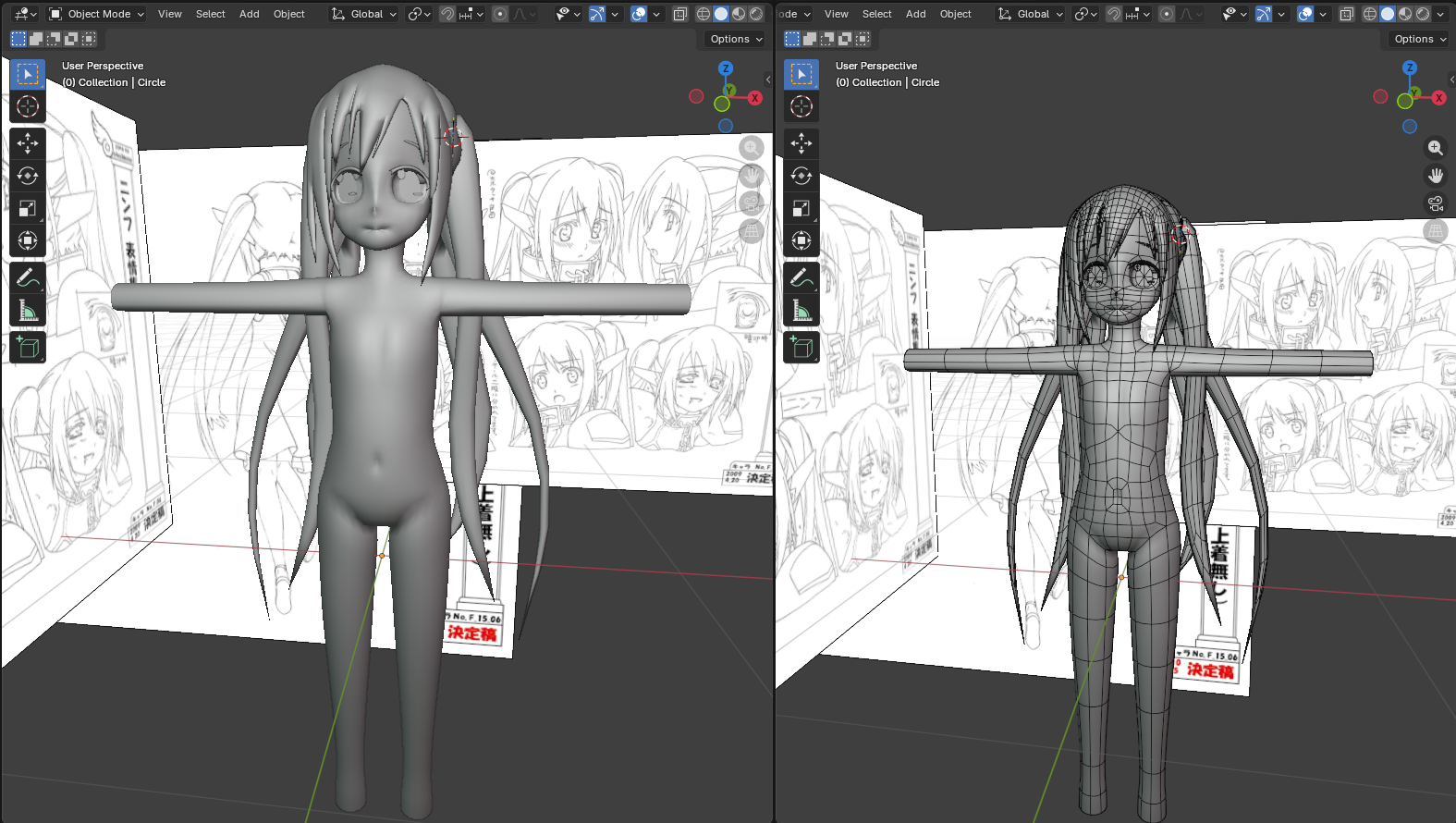Toggle overlays in left viewport header

(639, 14)
